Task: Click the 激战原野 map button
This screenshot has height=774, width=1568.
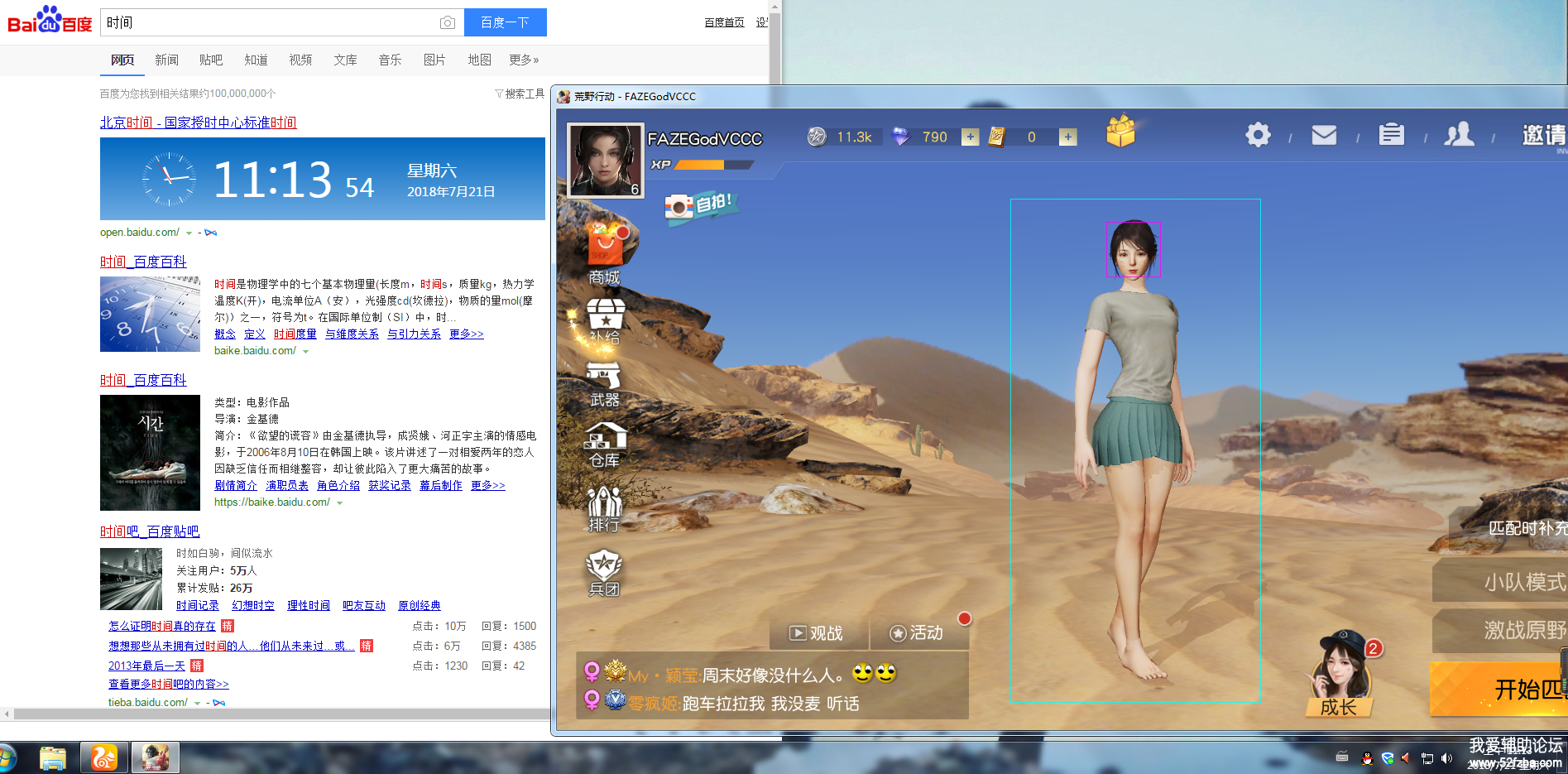Action: click(x=1500, y=631)
